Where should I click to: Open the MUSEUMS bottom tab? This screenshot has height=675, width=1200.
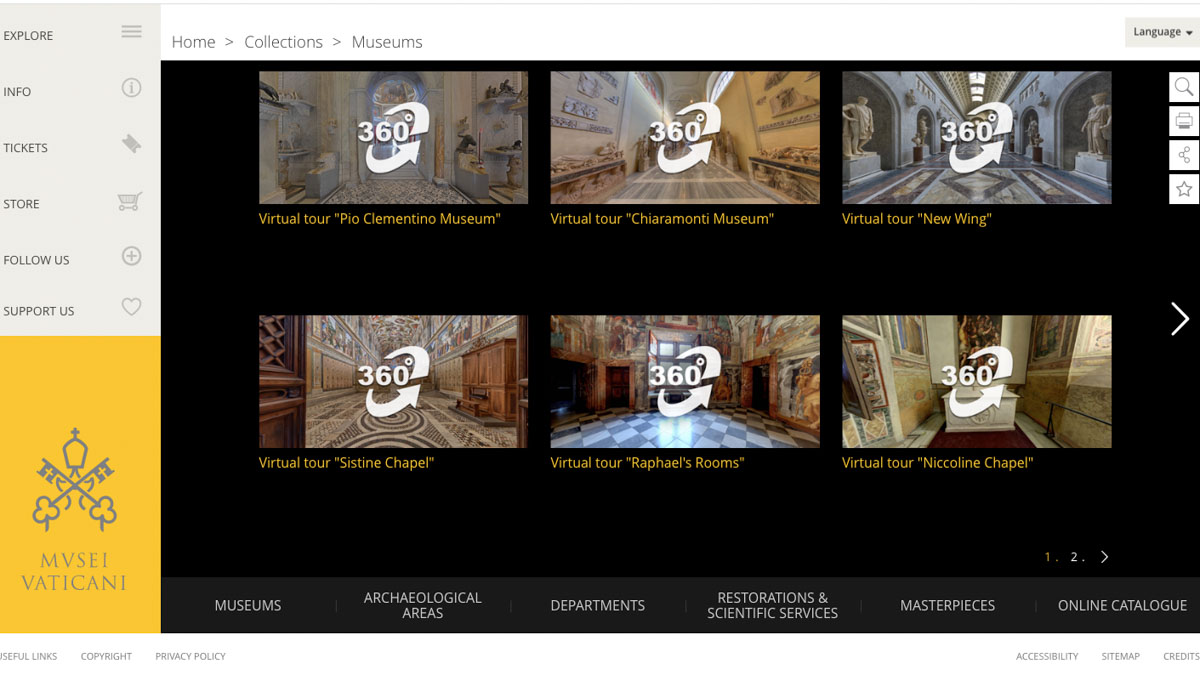[x=248, y=605]
